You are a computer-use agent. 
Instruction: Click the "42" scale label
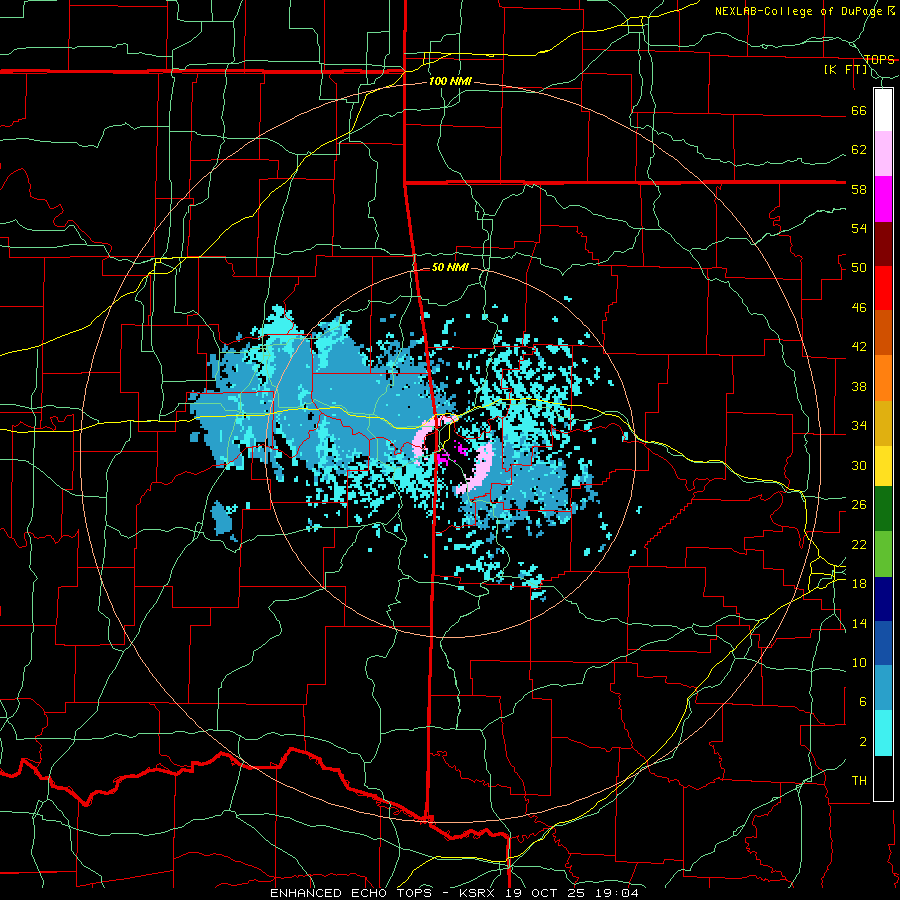pos(859,347)
